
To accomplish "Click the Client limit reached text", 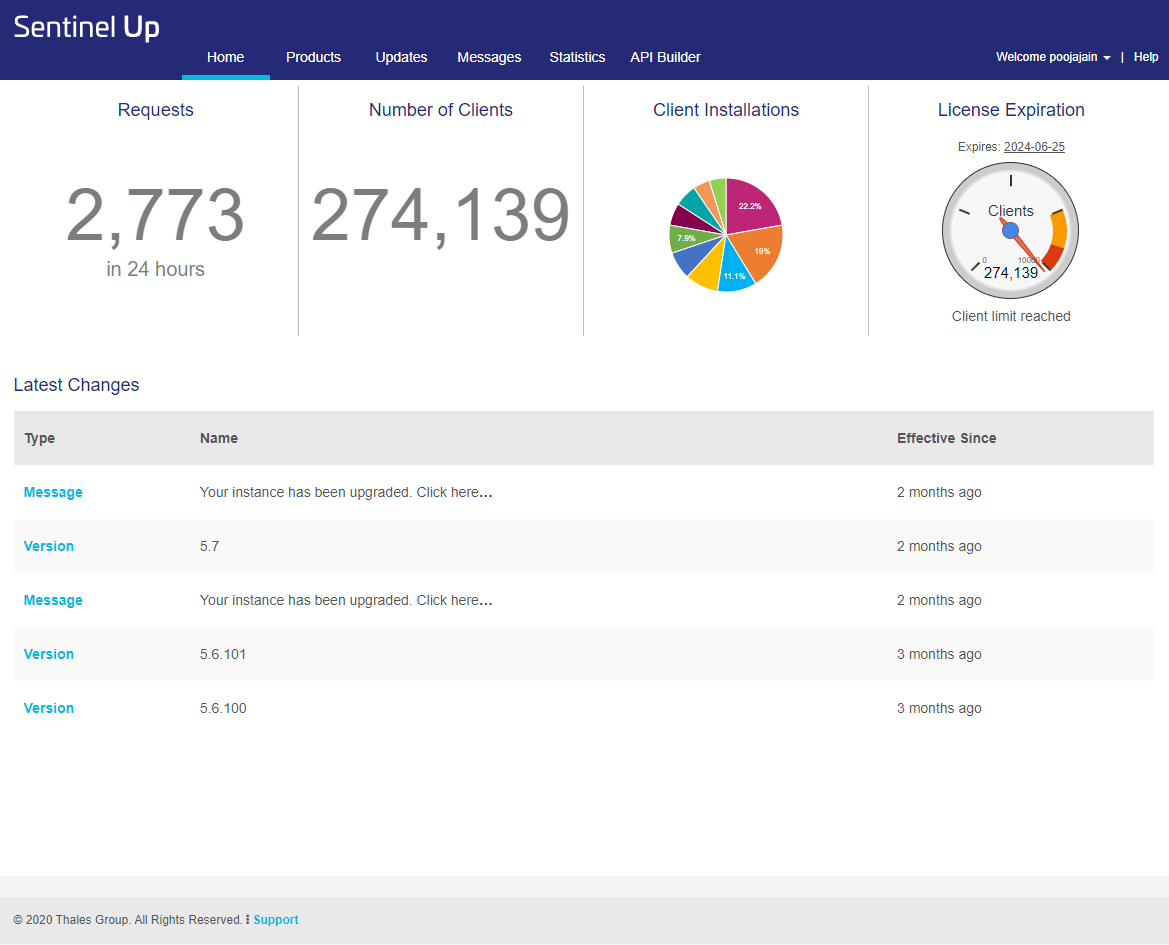I will (1011, 316).
